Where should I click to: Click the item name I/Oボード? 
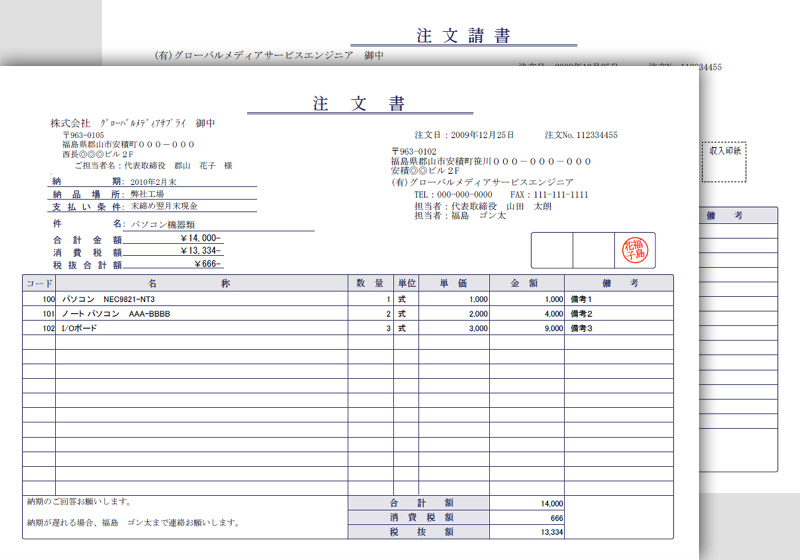[79, 328]
